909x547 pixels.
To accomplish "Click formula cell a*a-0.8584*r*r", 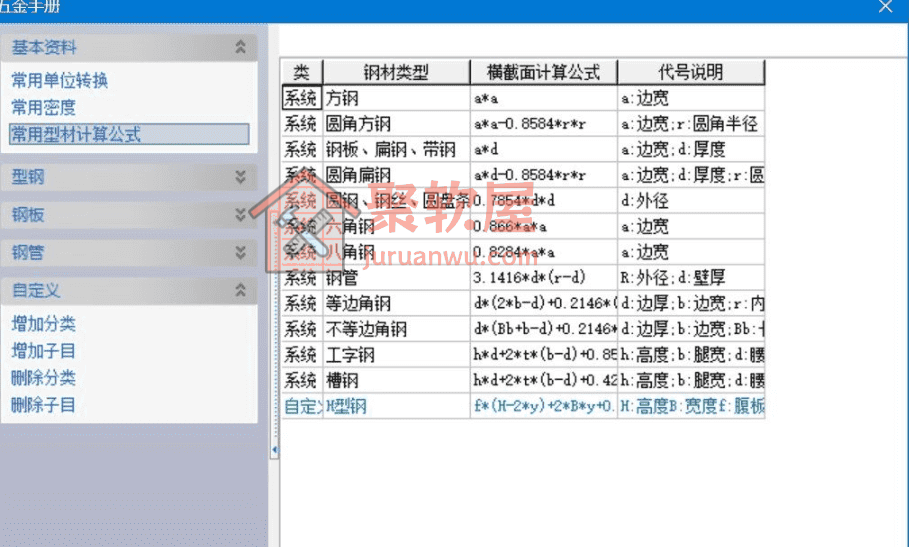I will [544, 123].
